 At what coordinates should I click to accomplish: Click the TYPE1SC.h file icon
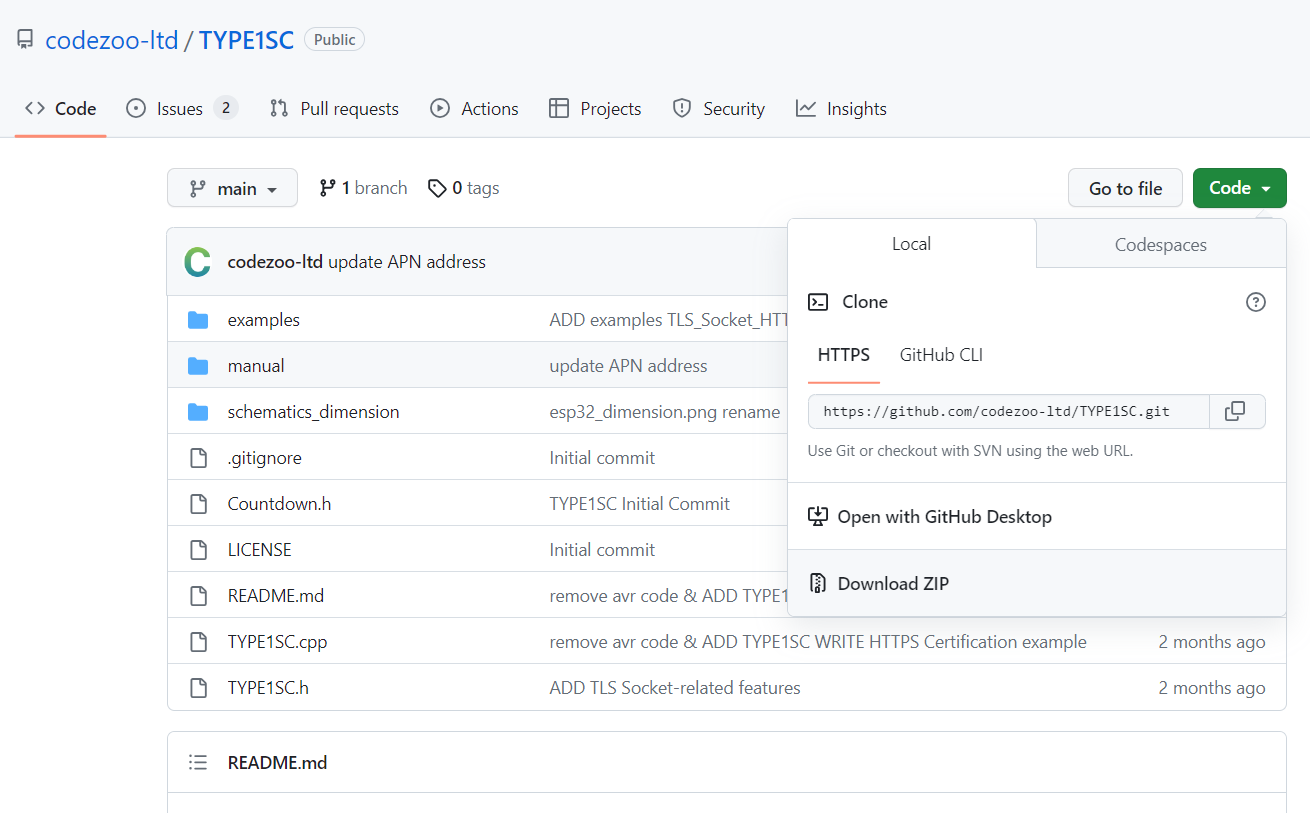(x=198, y=688)
